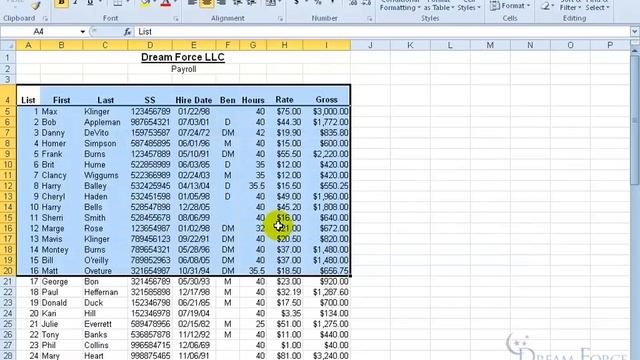The width and height of the screenshot is (640, 360).
Task: Select hire date 11/12/92 cell
Action: pyautogui.click(x=193, y=335)
